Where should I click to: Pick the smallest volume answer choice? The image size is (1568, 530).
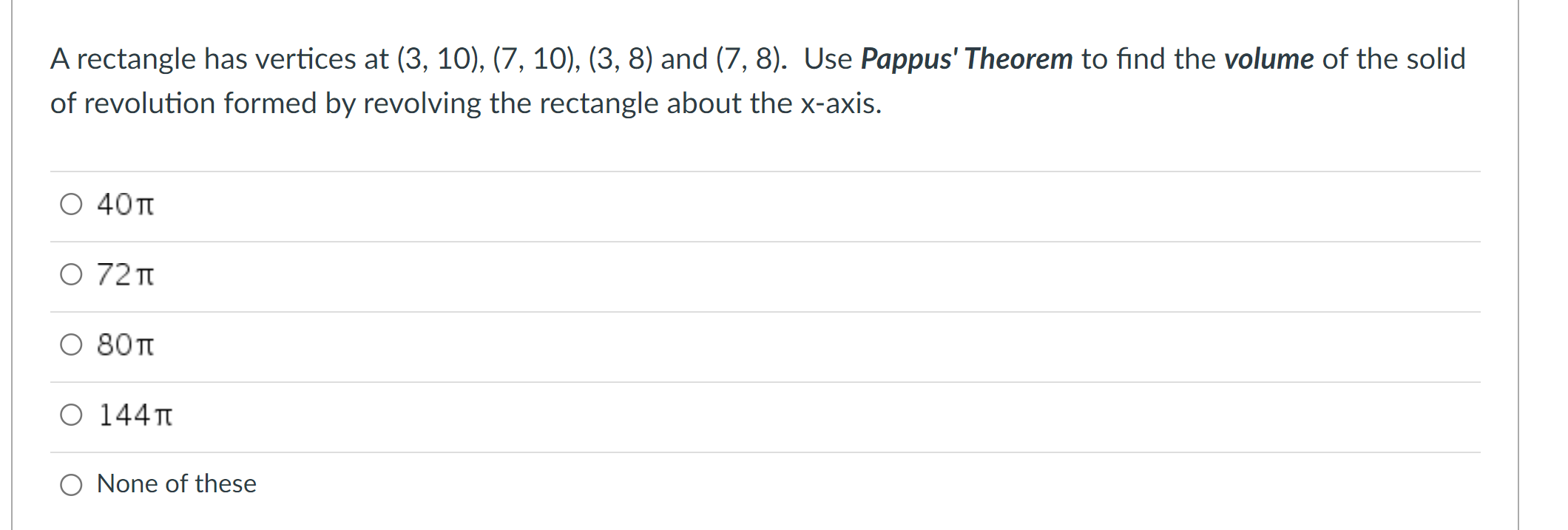coord(124,205)
